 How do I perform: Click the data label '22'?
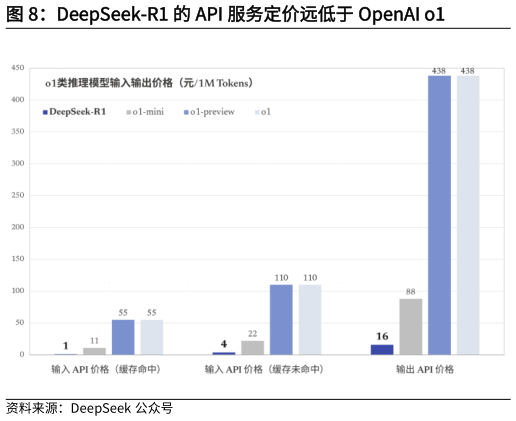[x=253, y=334]
